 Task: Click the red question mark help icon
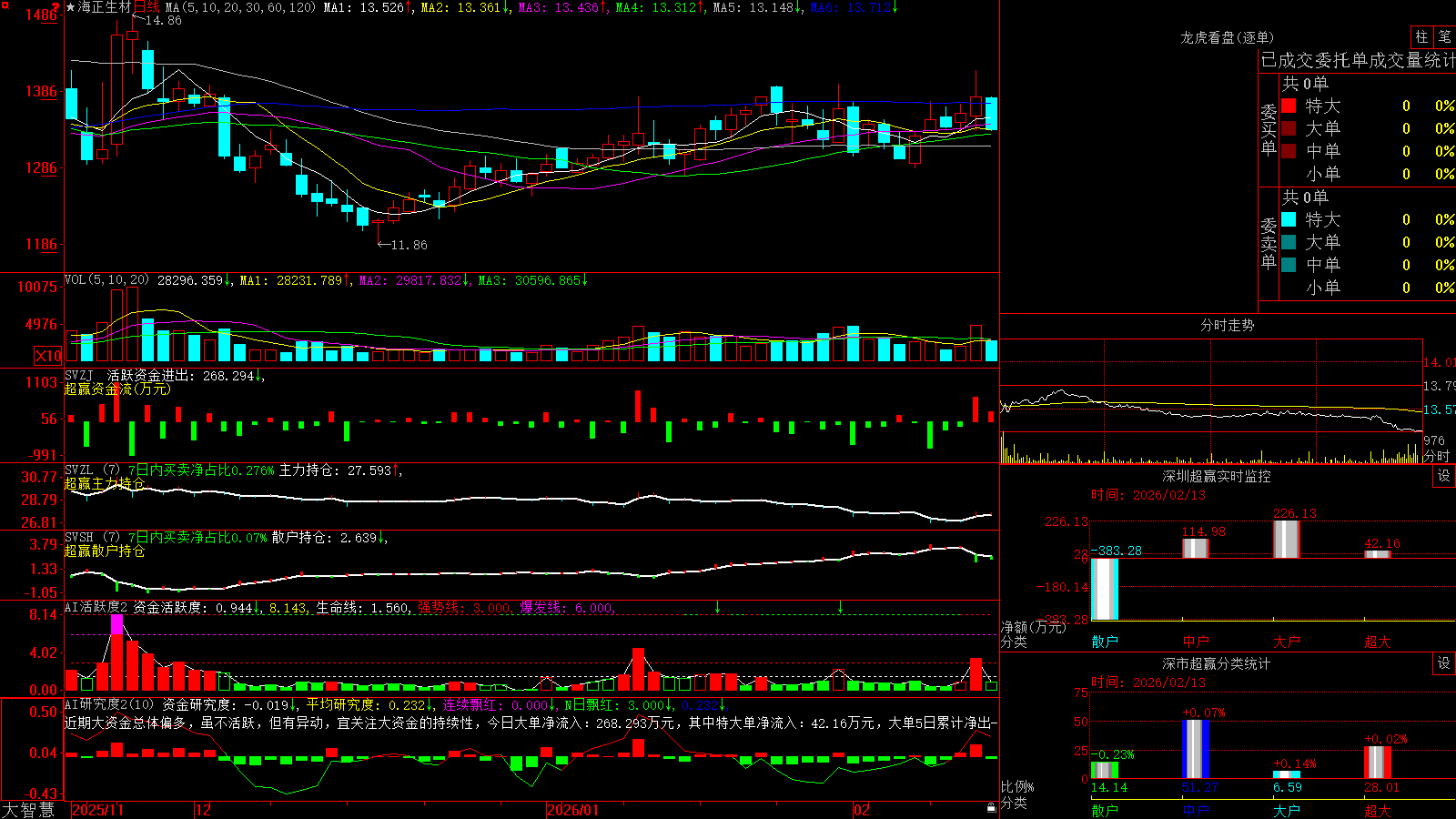(x=56, y=7)
